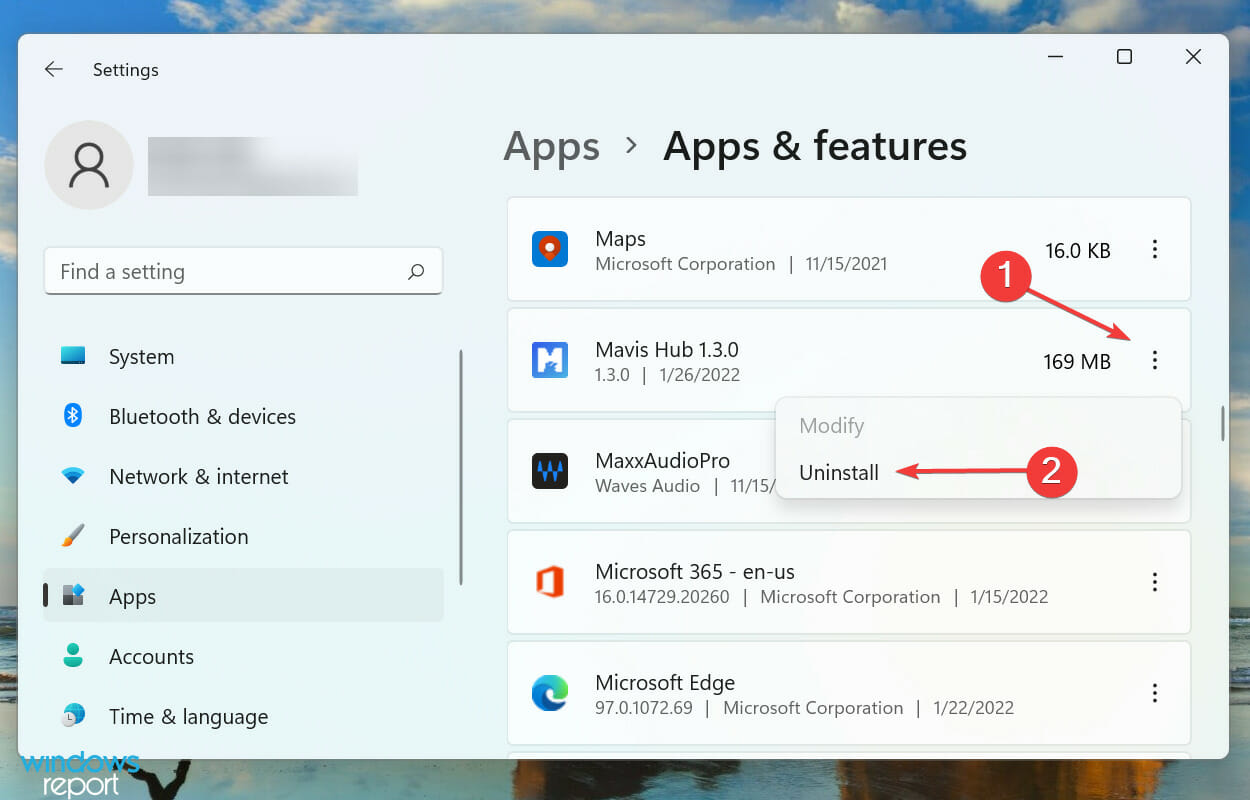Image resolution: width=1250 pixels, height=800 pixels.
Task: Click the Microsoft Edge title
Action: [665, 683]
